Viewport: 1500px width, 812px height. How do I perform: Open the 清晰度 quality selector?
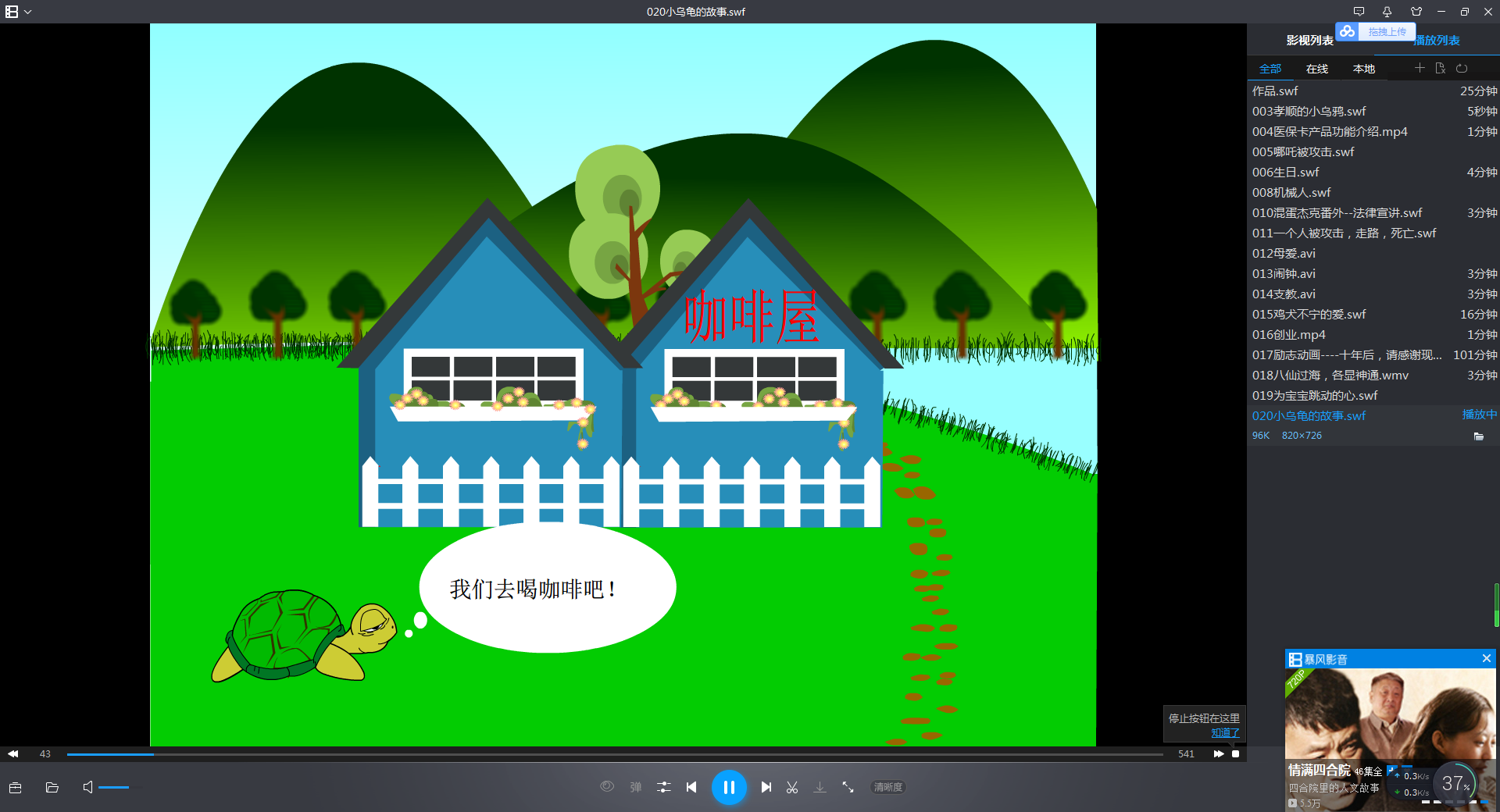tap(888, 787)
